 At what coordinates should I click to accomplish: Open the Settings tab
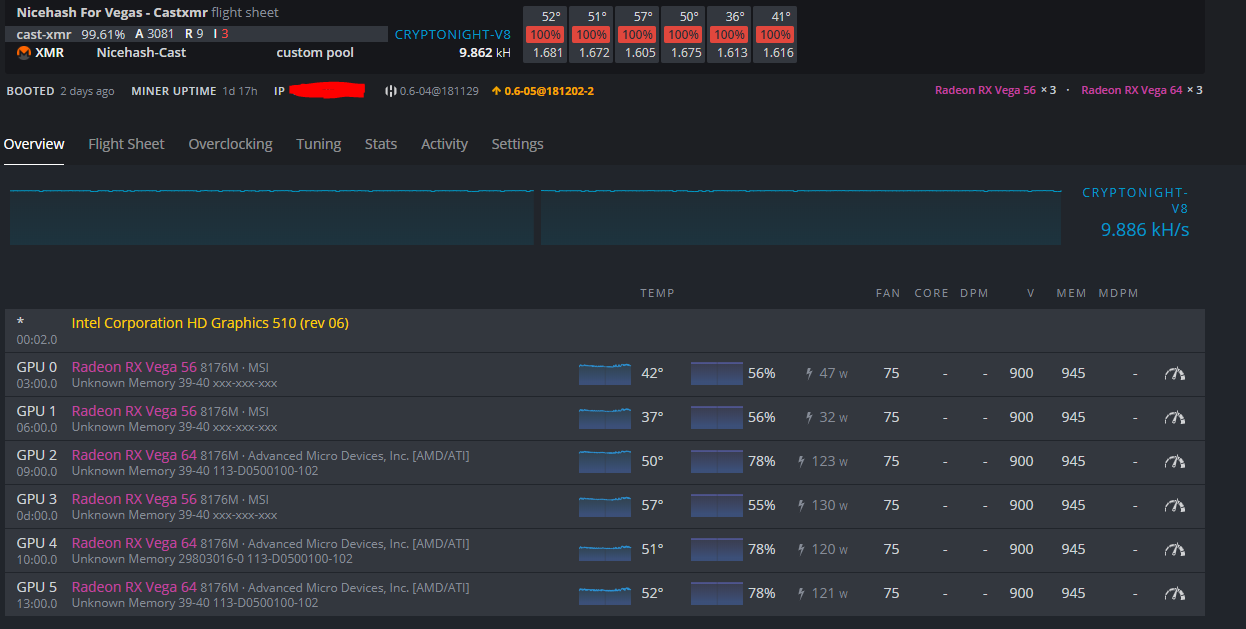click(x=517, y=144)
